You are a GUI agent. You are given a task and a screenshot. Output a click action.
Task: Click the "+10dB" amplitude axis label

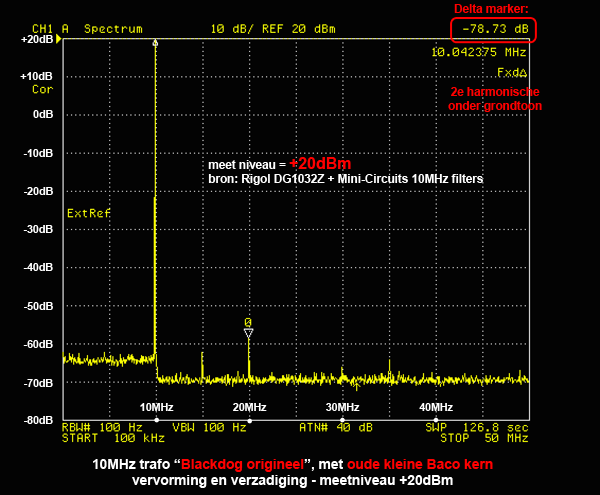click(36, 77)
